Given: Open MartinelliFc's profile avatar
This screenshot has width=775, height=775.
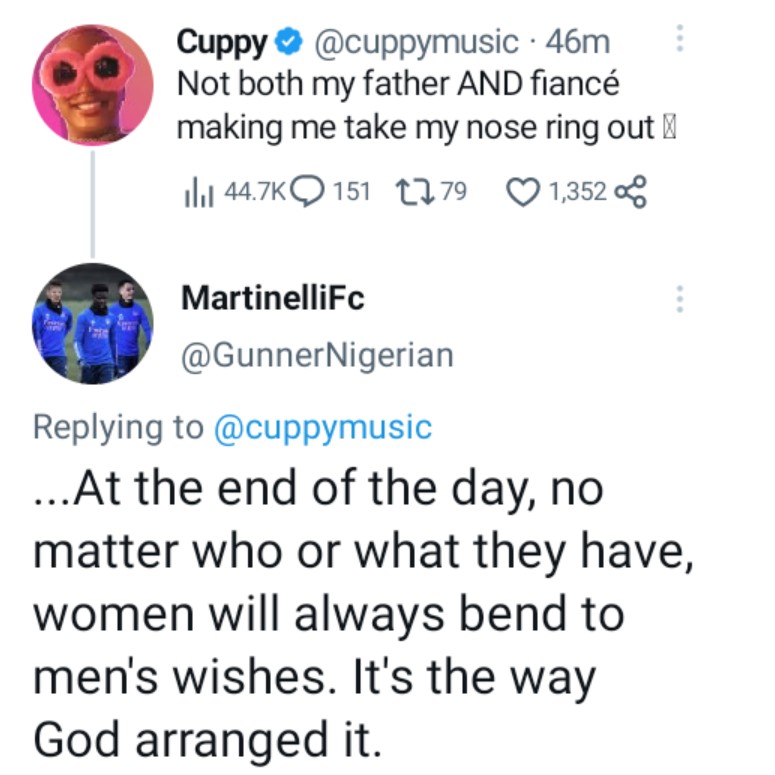Looking at the screenshot, I should click(92, 322).
